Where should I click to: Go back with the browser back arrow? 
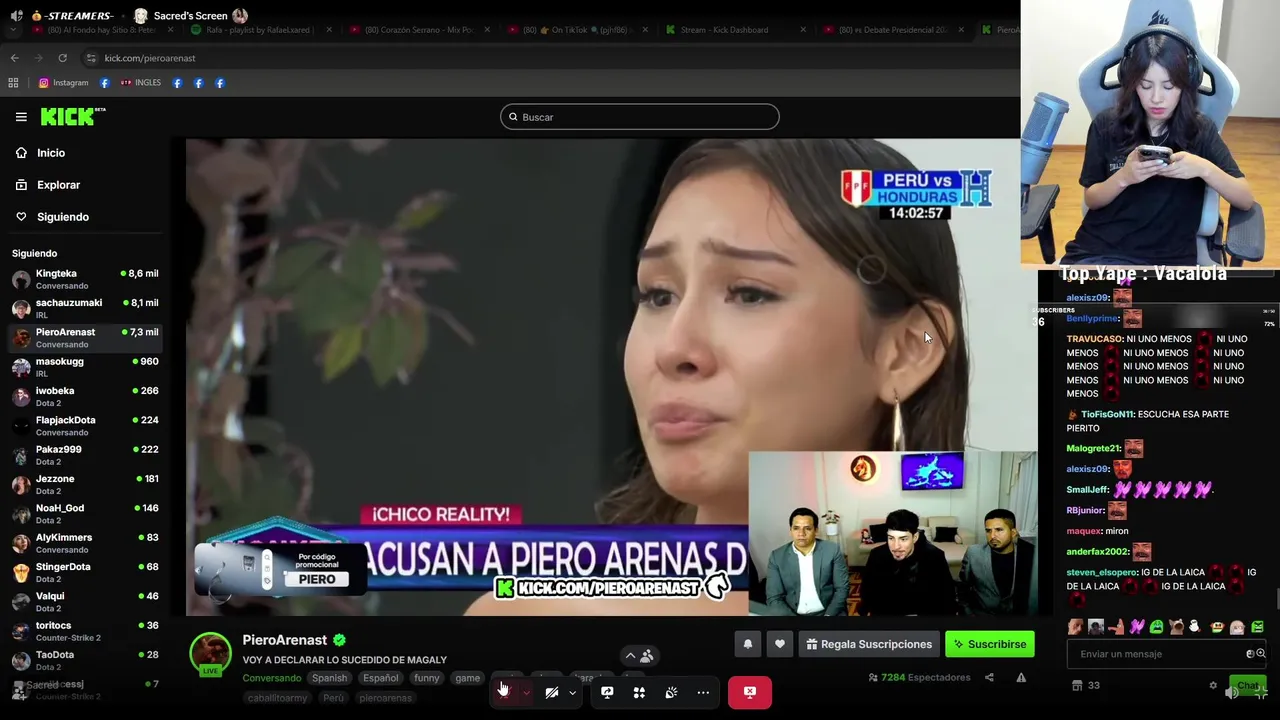pos(15,58)
